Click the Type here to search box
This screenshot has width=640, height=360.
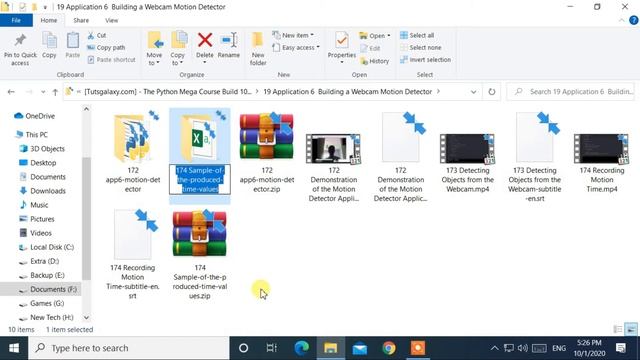click(x=129, y=348)
